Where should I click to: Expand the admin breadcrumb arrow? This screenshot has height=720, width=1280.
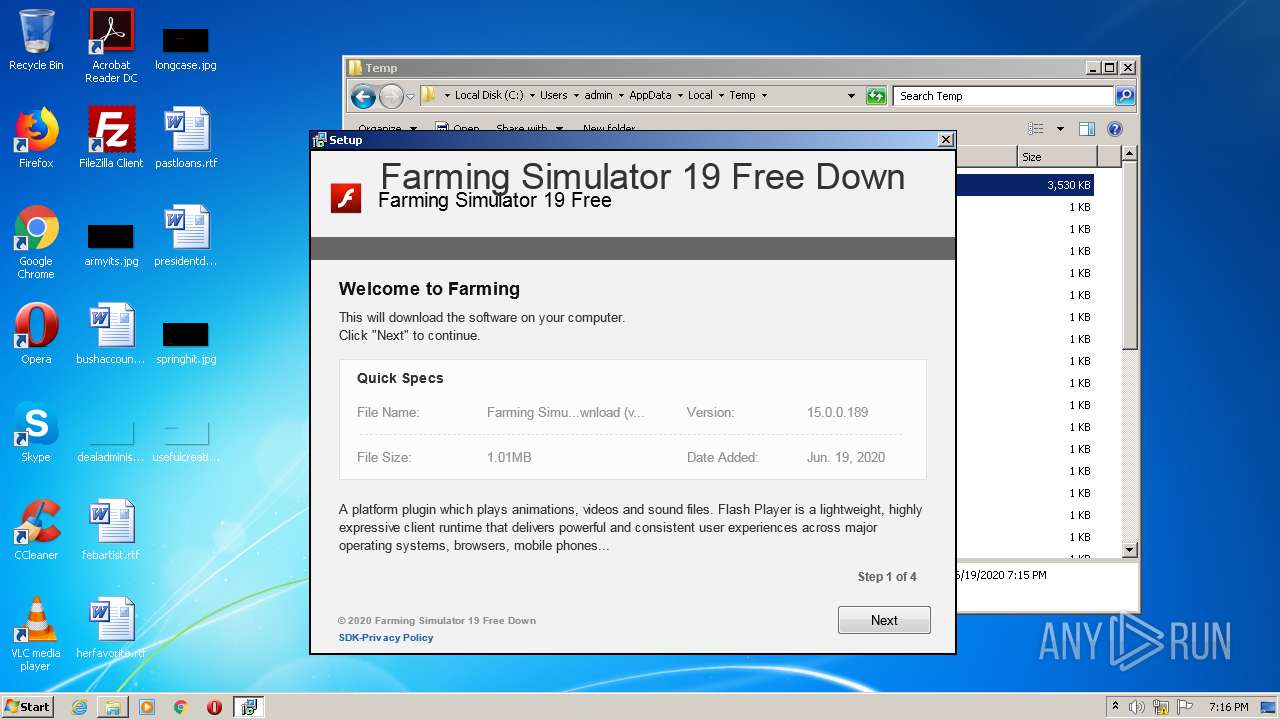pos(621,96)
